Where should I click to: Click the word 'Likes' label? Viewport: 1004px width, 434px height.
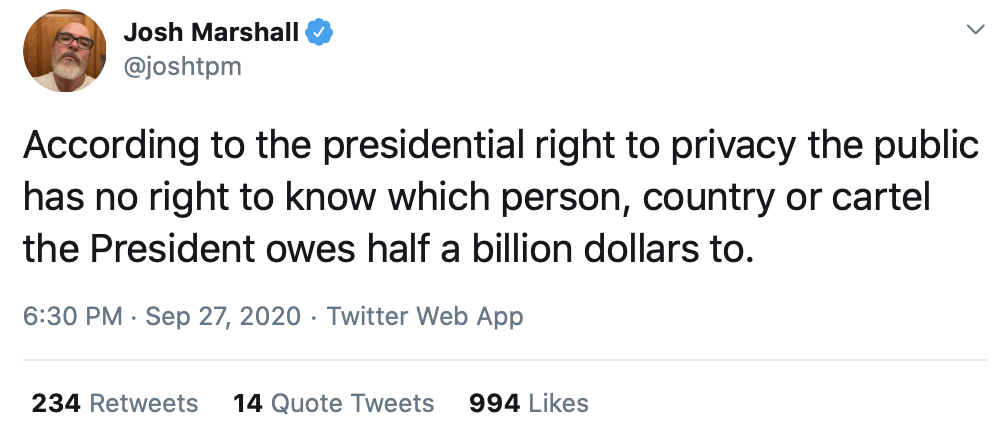(x=558, y=404)
